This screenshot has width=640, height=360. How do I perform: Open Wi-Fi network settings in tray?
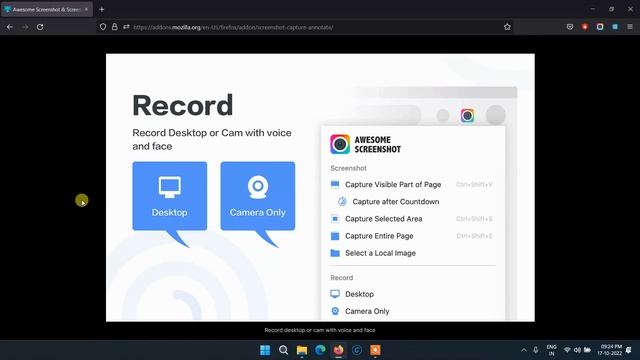pos(567,350)
